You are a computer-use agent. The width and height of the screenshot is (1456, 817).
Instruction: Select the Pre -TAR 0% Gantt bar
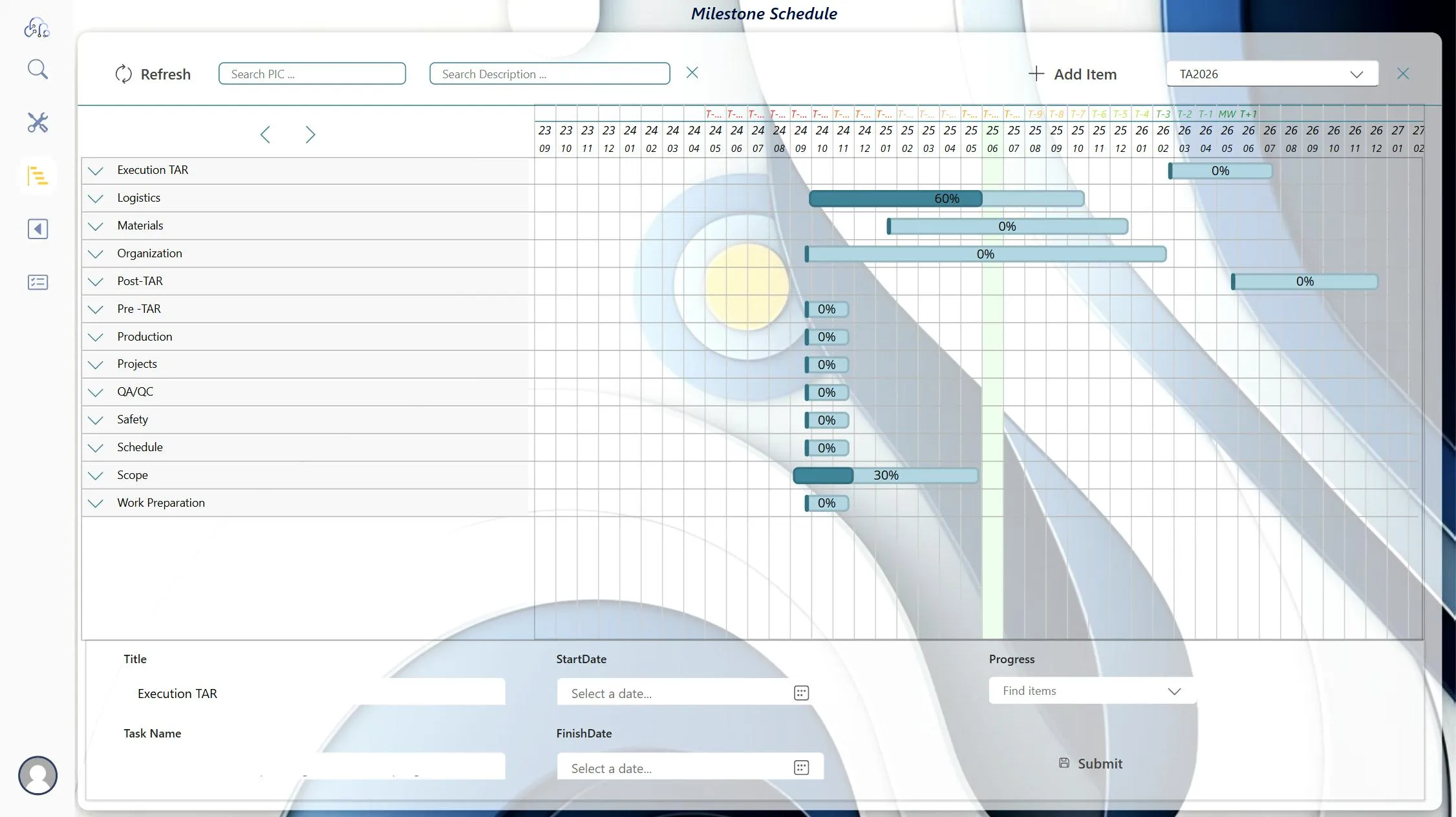pos(826,309)
